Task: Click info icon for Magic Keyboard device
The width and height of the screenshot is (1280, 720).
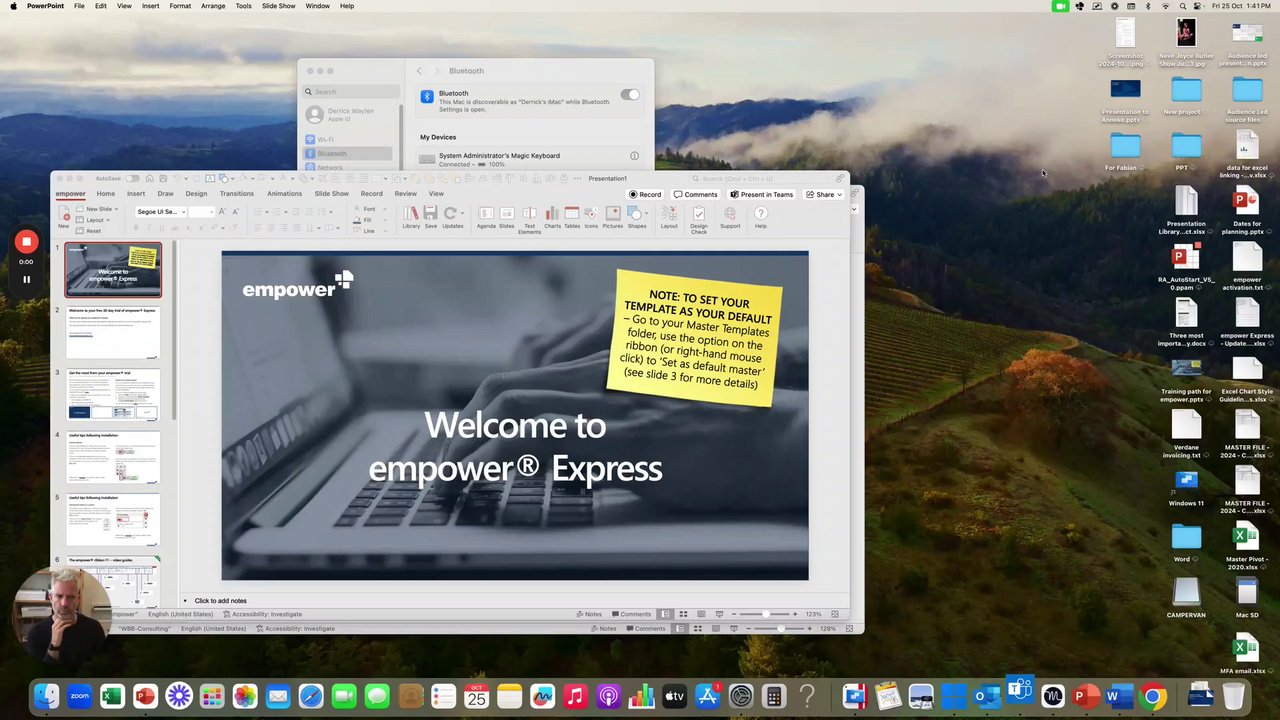Action: click(x=634, y=156)
